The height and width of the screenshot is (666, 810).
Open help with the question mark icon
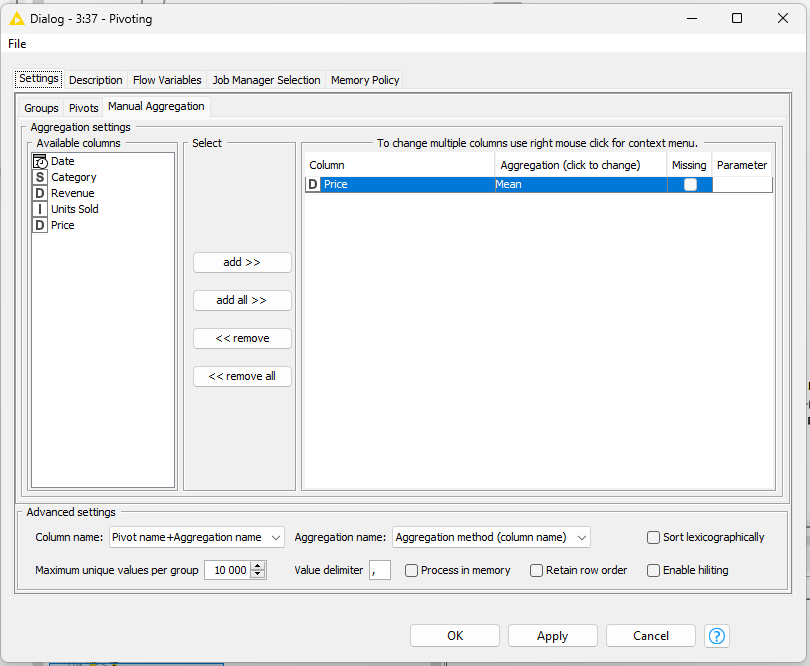pyautogui.click(x=716, y=636)
